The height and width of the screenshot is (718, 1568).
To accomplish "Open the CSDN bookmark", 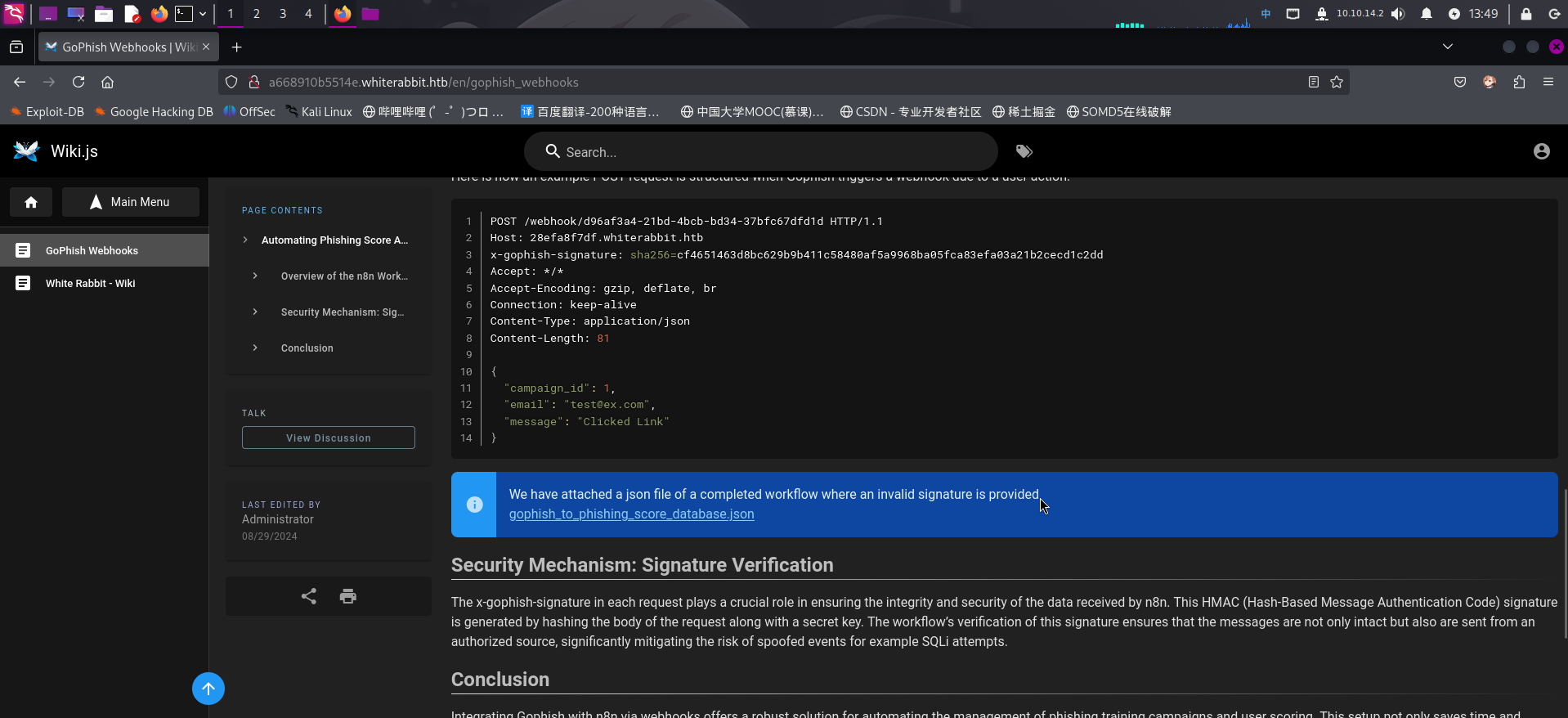I will tap(911, 112).
